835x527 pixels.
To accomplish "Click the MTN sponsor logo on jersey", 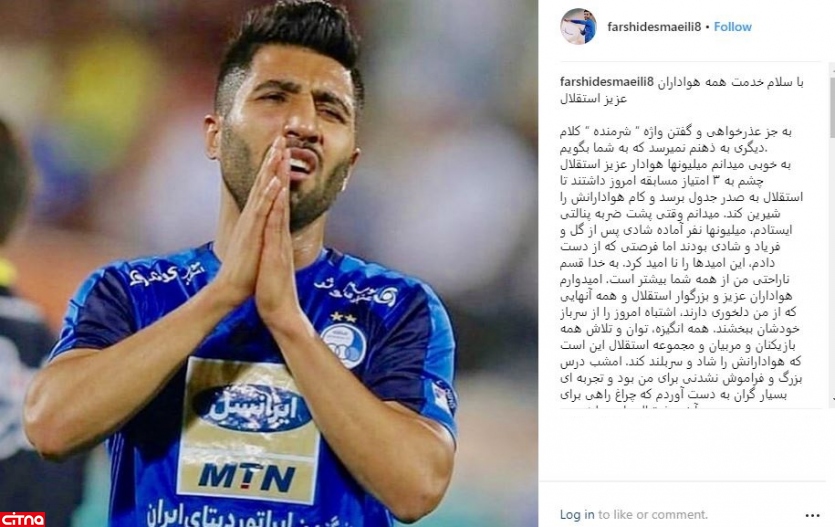I will point(247,477).
